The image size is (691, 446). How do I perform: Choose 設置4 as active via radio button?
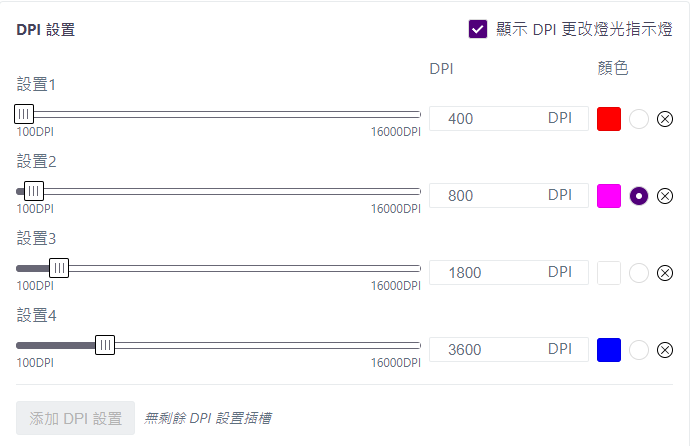[639, 350]
